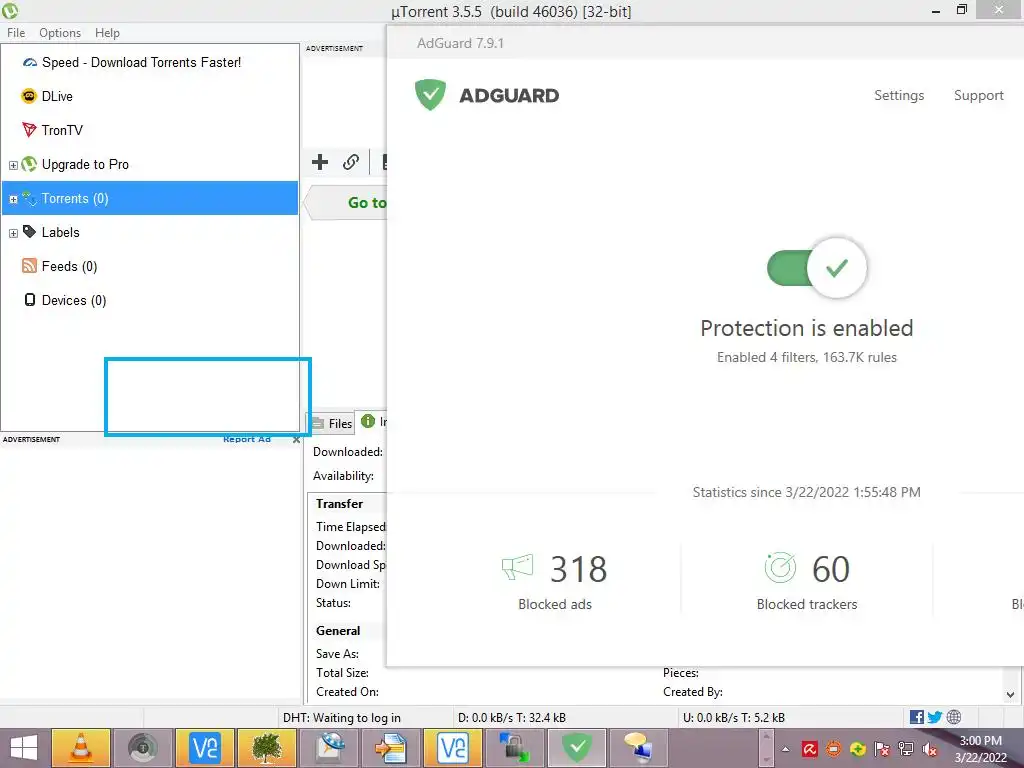
Task: Click download speed 'D: 0.0 kB/s' status
Action: tap(511, 718)
